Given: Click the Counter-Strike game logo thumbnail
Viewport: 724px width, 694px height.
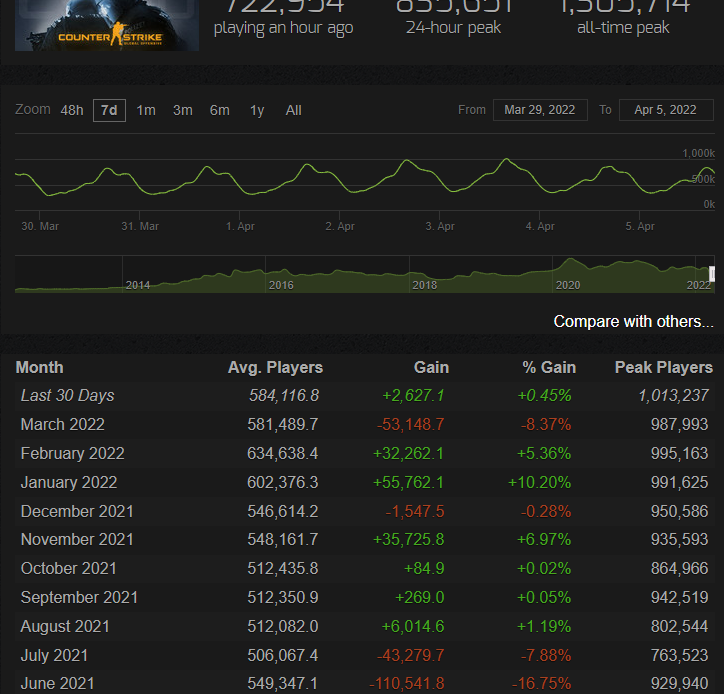Looking at the screenshot, I should [106, 25].
